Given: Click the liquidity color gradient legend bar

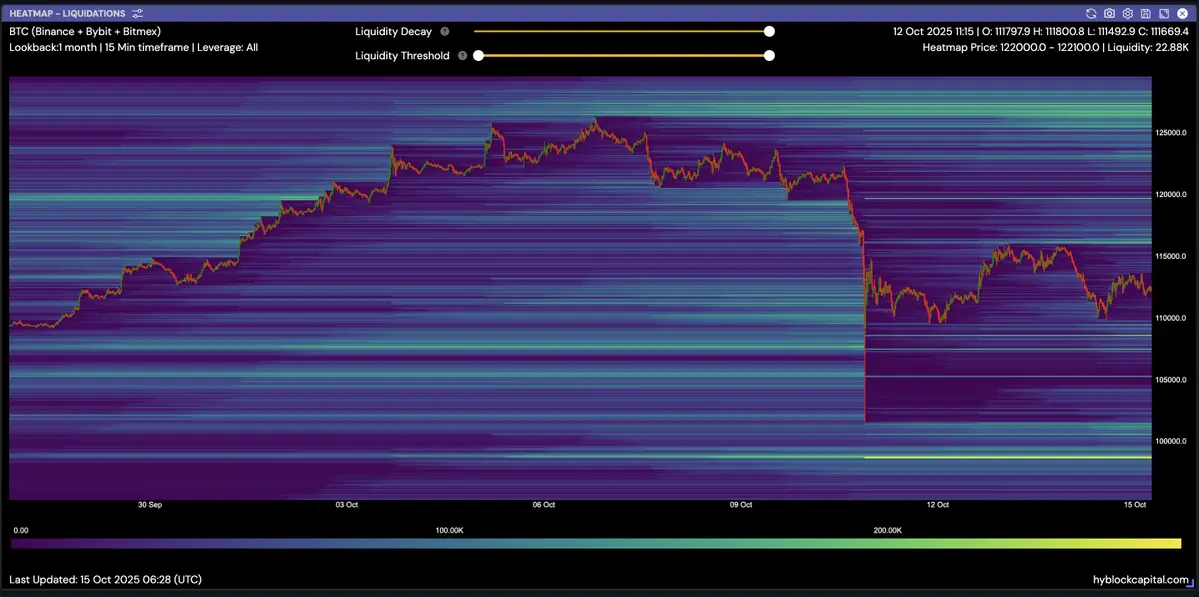Looking at the screenshot, I should 596,543.
